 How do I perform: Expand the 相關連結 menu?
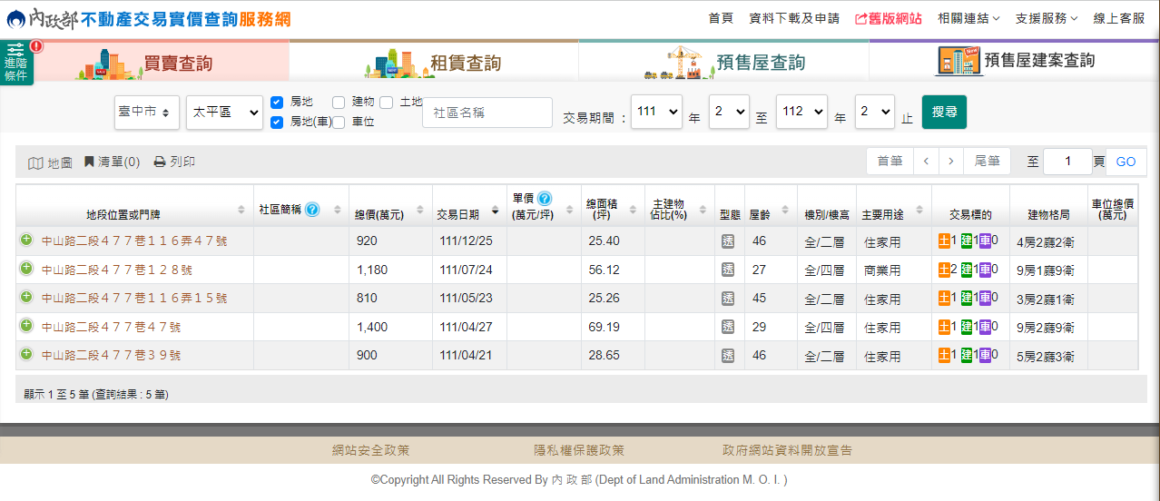(968, 19)
